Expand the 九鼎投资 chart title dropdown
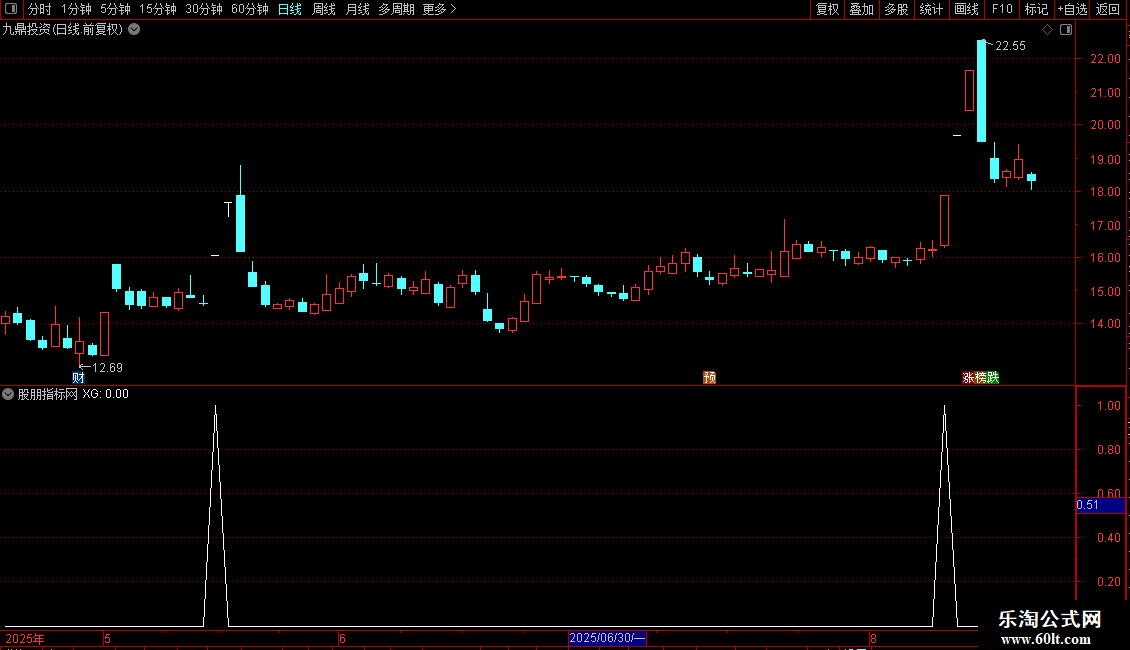Image resolution: width=1130 pixels, height=650 pixels. (x=134, y=30)
